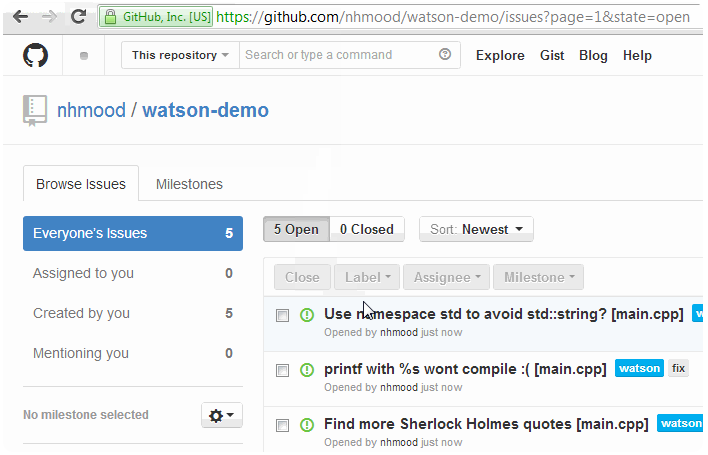The height and width of the screenshot is (455, 708).
Task: Open the watson-demo repository link
Action: 205,110
